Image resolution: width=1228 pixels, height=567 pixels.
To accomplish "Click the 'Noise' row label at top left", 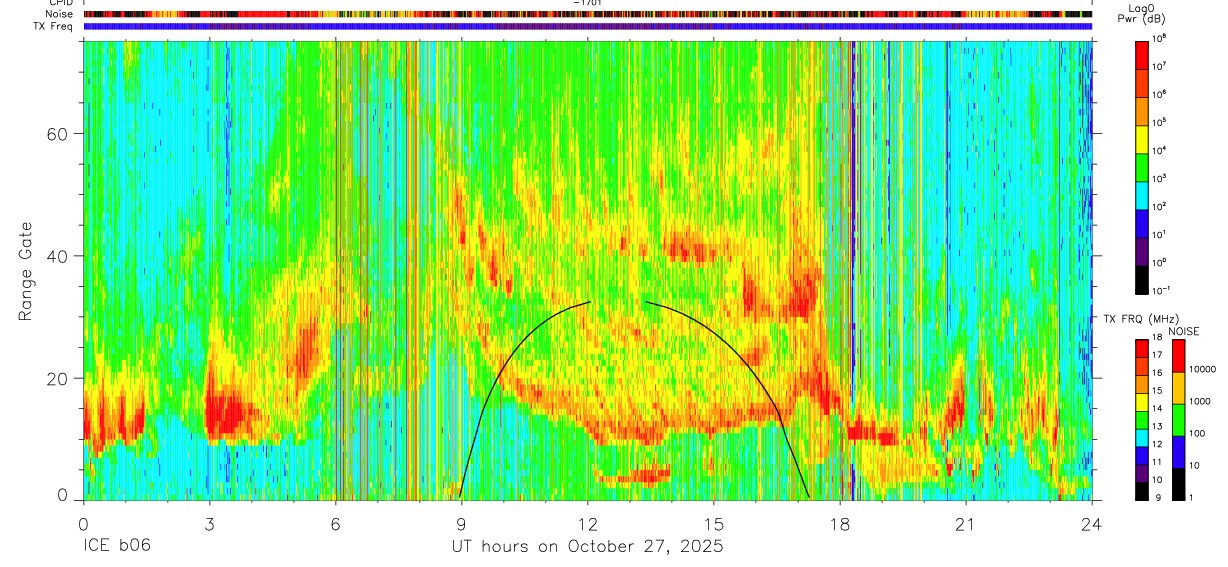I will click(60, 14).
